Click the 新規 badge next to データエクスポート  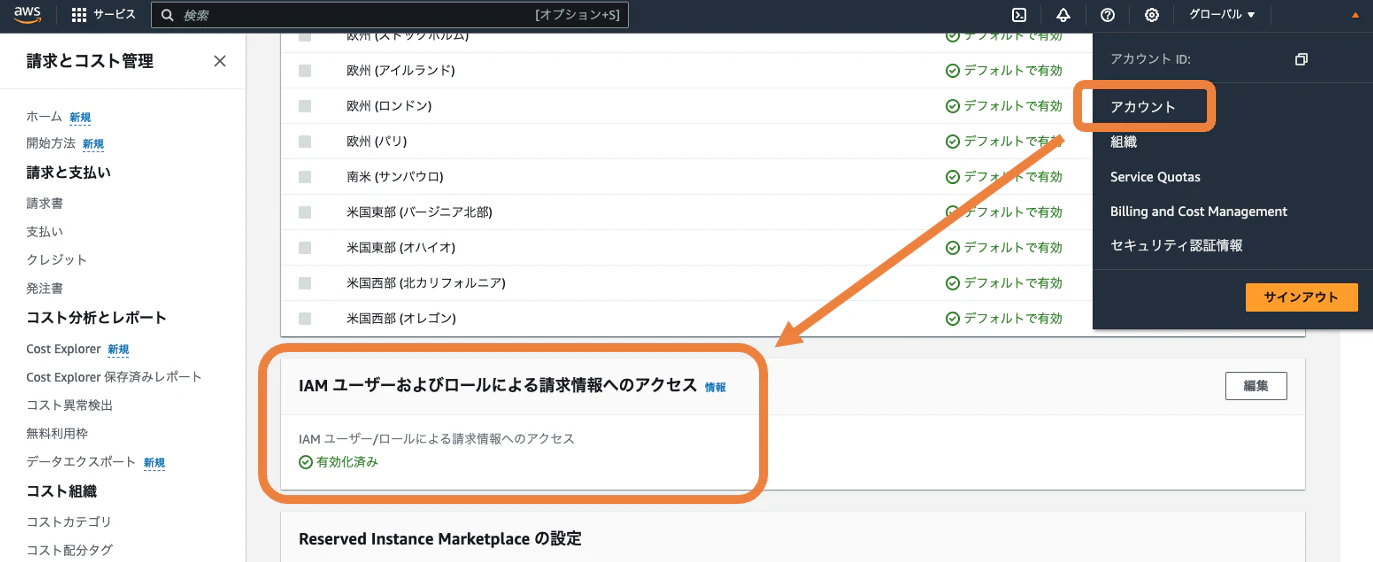(154, 463)
